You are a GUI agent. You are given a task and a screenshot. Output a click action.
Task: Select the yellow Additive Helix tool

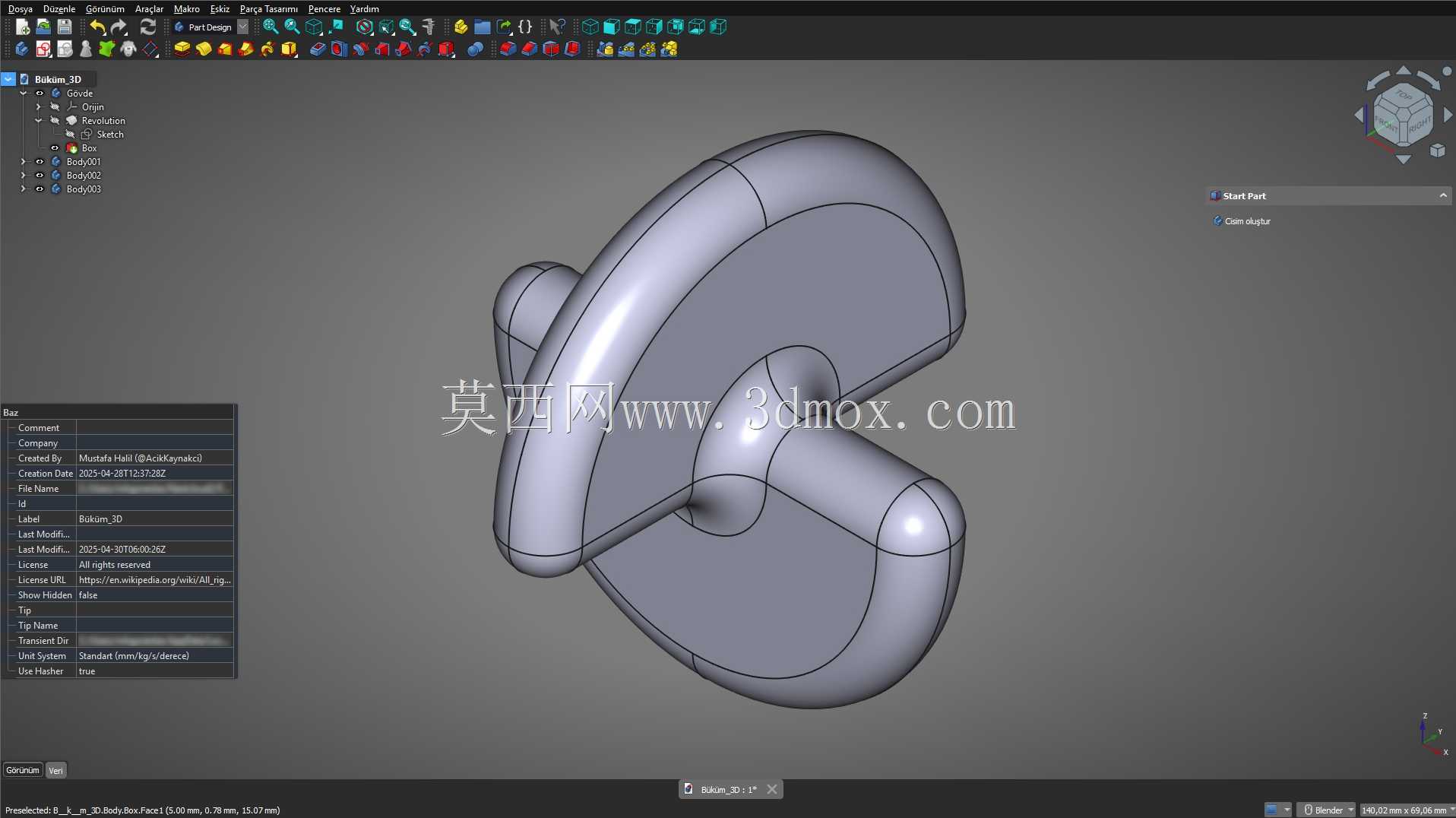[267, 49]
